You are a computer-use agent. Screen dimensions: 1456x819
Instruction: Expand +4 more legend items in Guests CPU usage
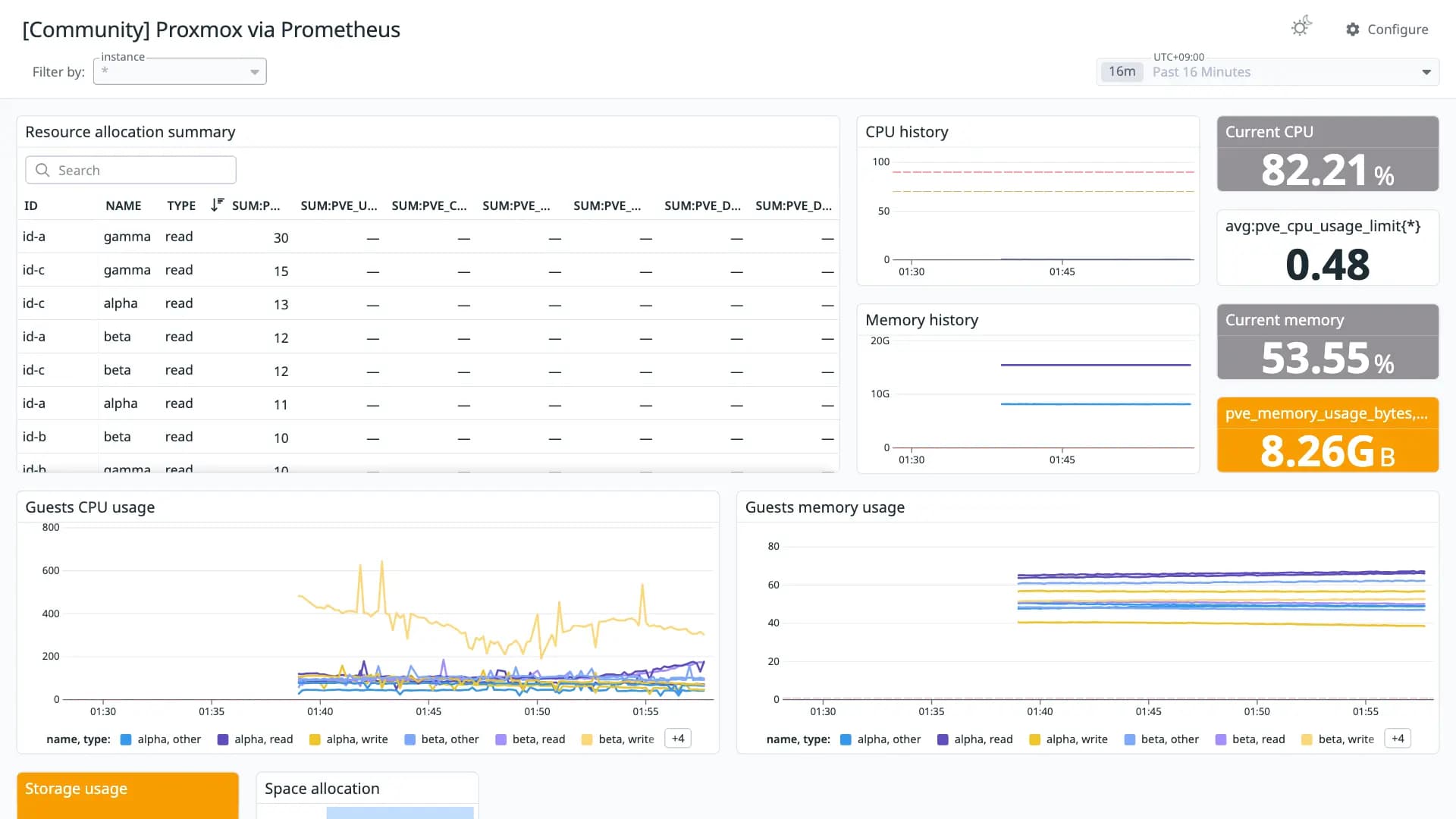pos(678,739)
